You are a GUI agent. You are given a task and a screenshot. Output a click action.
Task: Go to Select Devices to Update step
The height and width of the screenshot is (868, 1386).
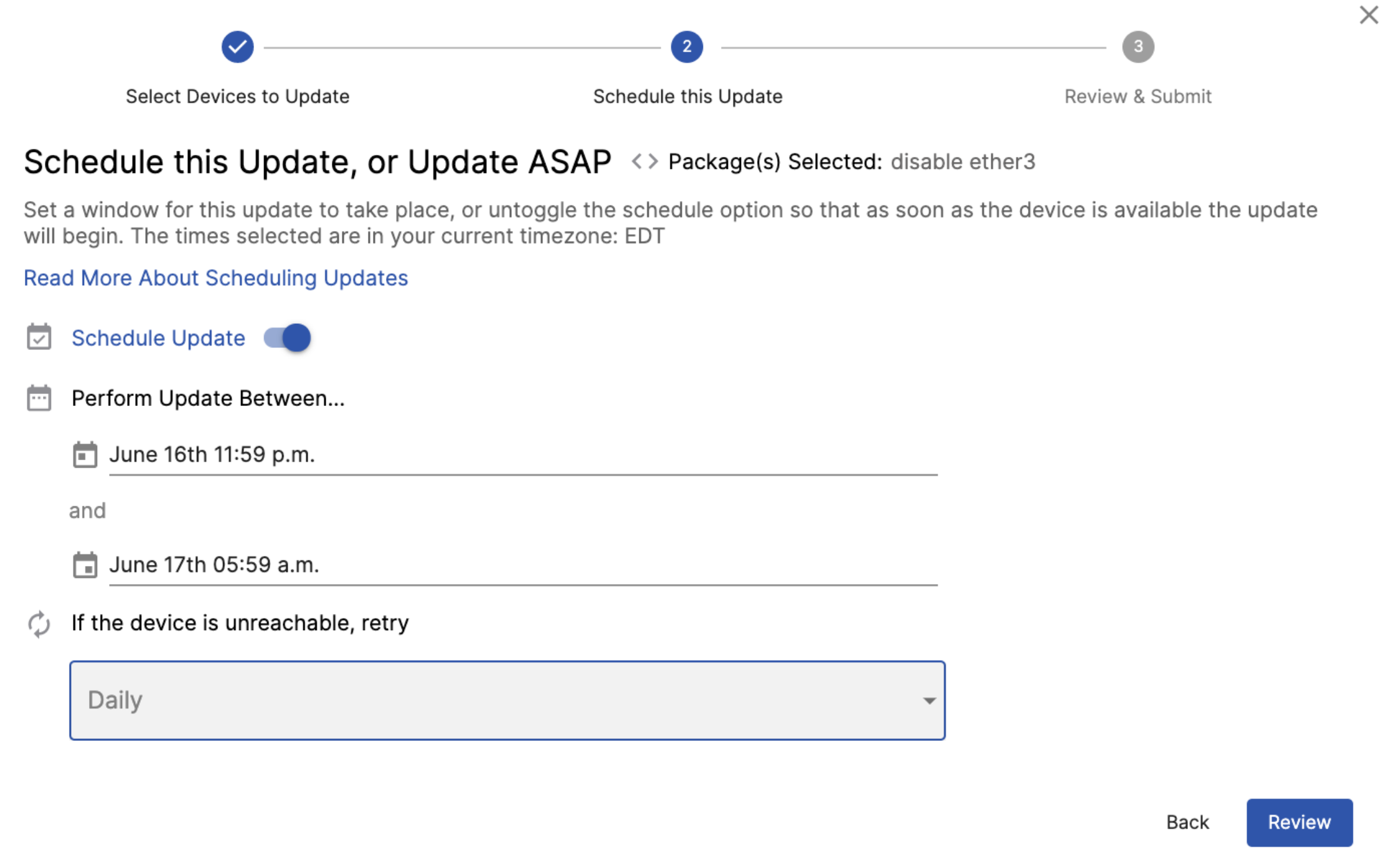click(x=237, y=97)
